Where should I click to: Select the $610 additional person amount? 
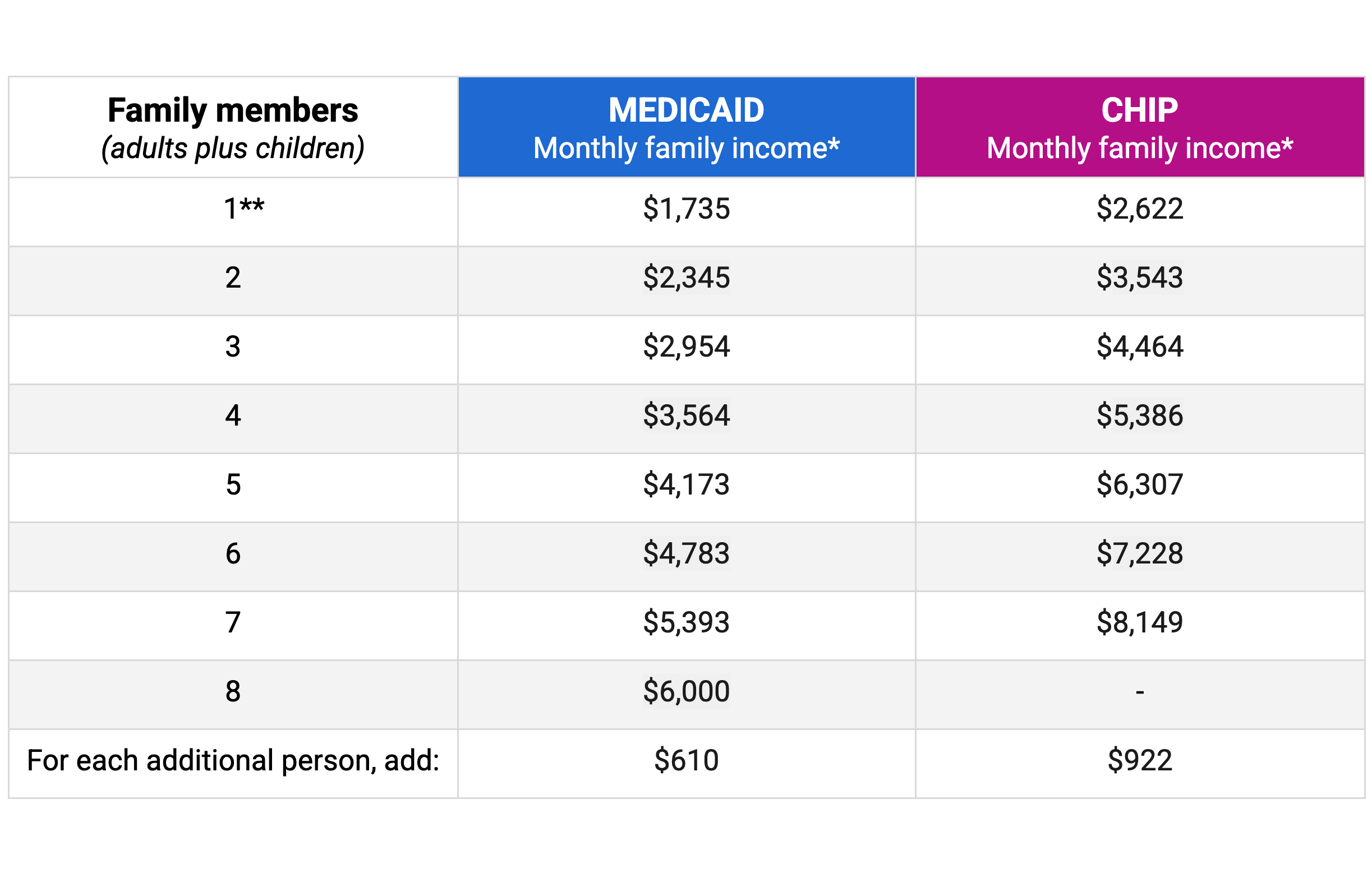(685, 760)
